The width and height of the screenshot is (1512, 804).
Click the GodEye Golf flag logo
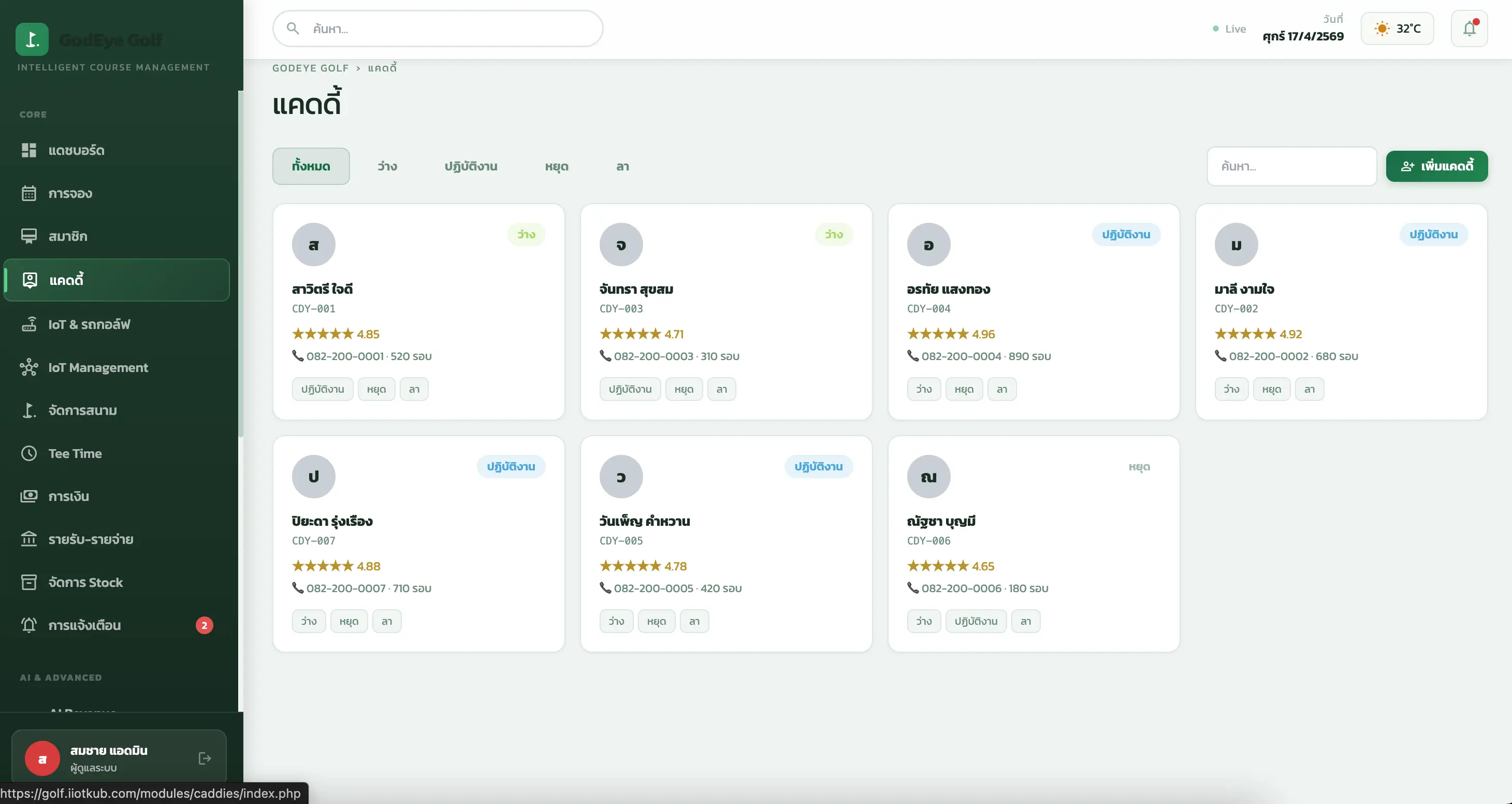point(32,39)
